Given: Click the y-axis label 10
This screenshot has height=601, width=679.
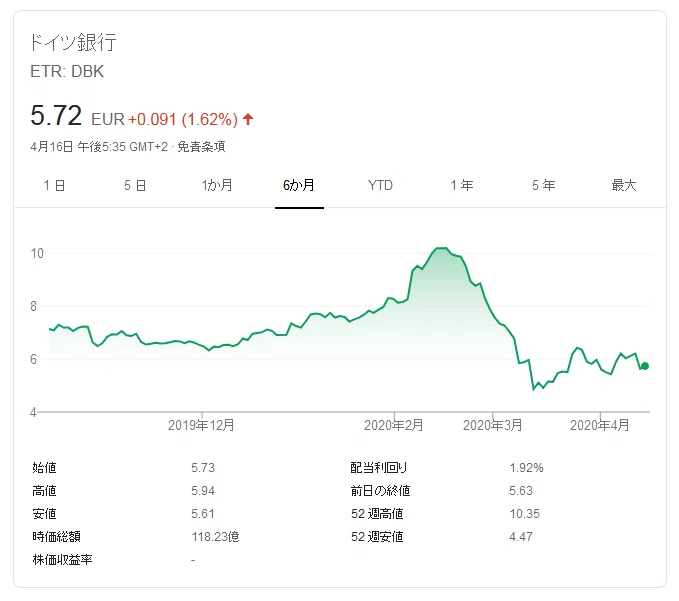Looking at the screenshot, I should click(x=37, y=253).
